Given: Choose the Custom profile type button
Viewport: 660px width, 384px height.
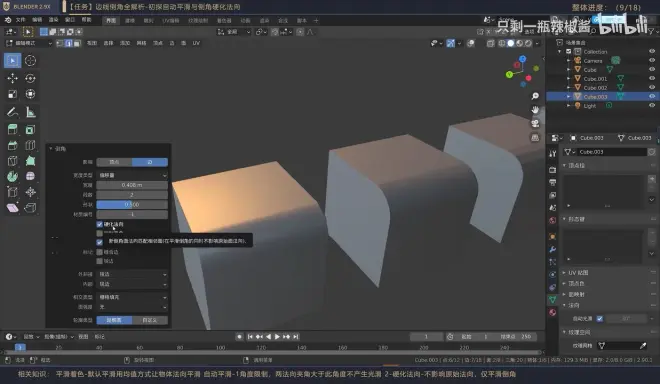Looking at the screenshot, I should point(150,320).
